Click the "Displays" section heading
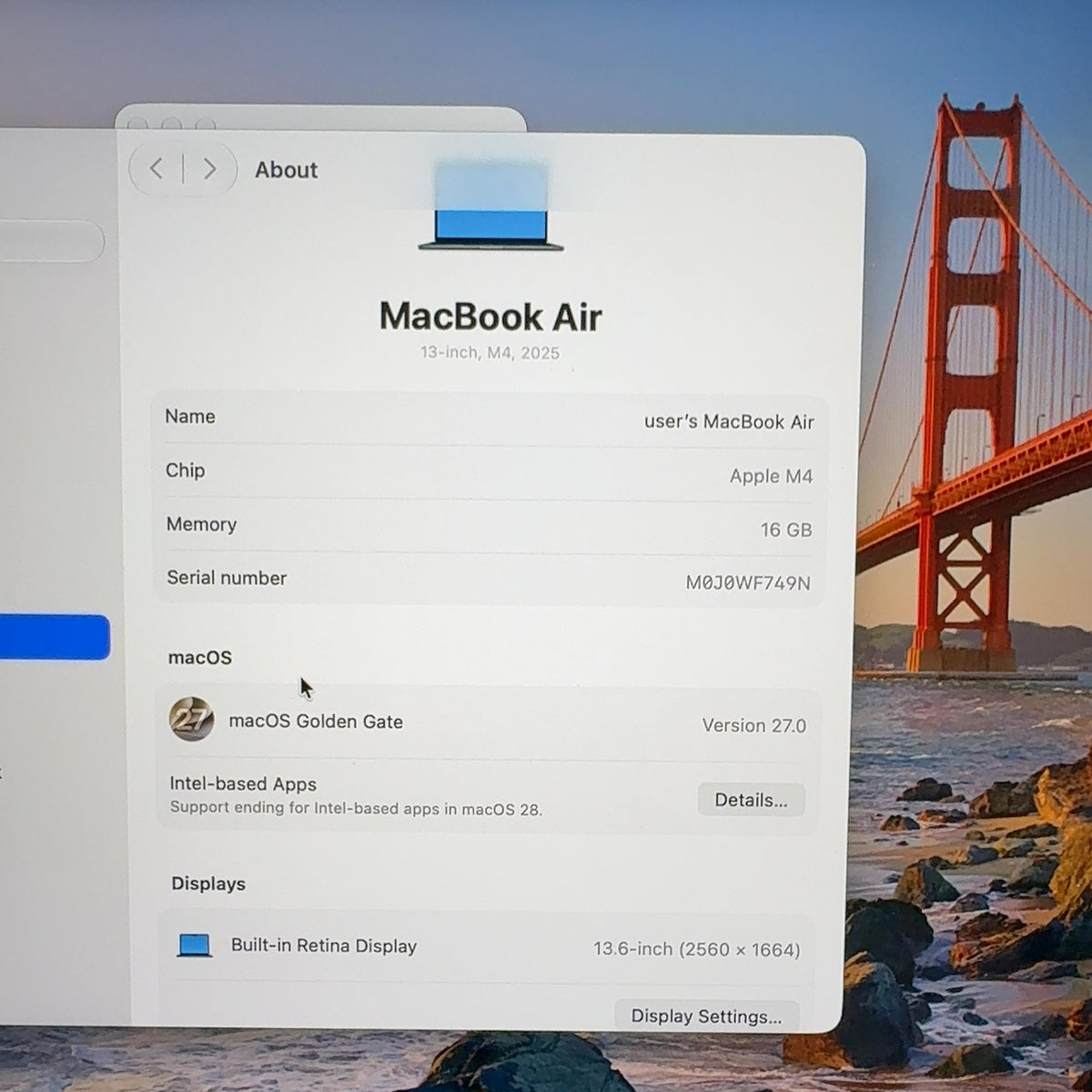Viewport: 1092px width, 1092px height. pos(208,884)
